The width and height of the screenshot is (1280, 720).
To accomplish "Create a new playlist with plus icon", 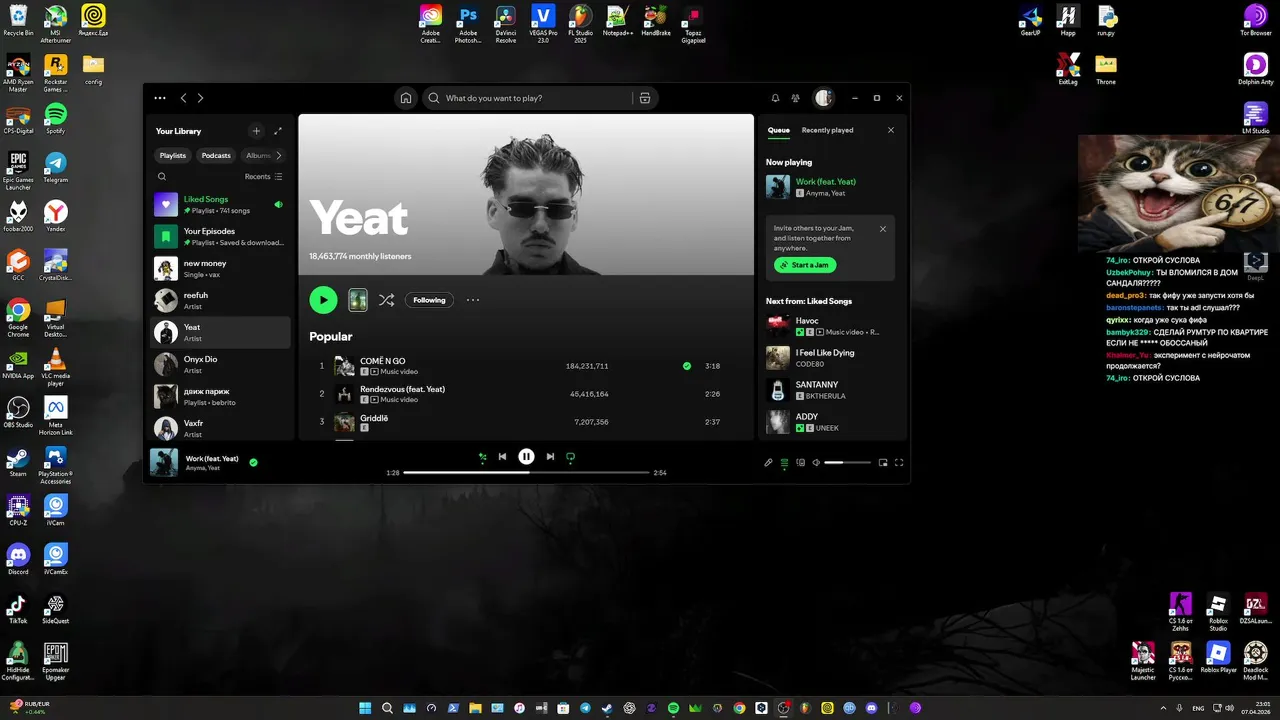I will click(x=256, y=131).
